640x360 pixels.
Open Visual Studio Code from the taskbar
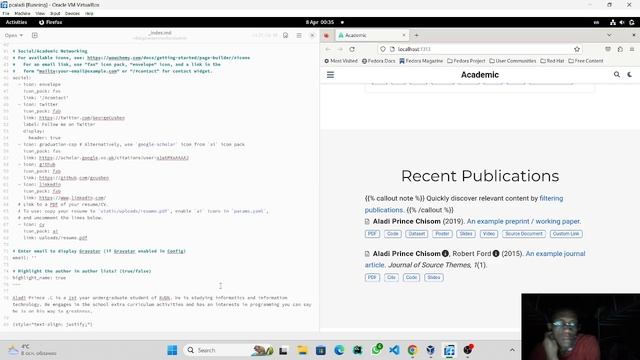pos(394,350)
